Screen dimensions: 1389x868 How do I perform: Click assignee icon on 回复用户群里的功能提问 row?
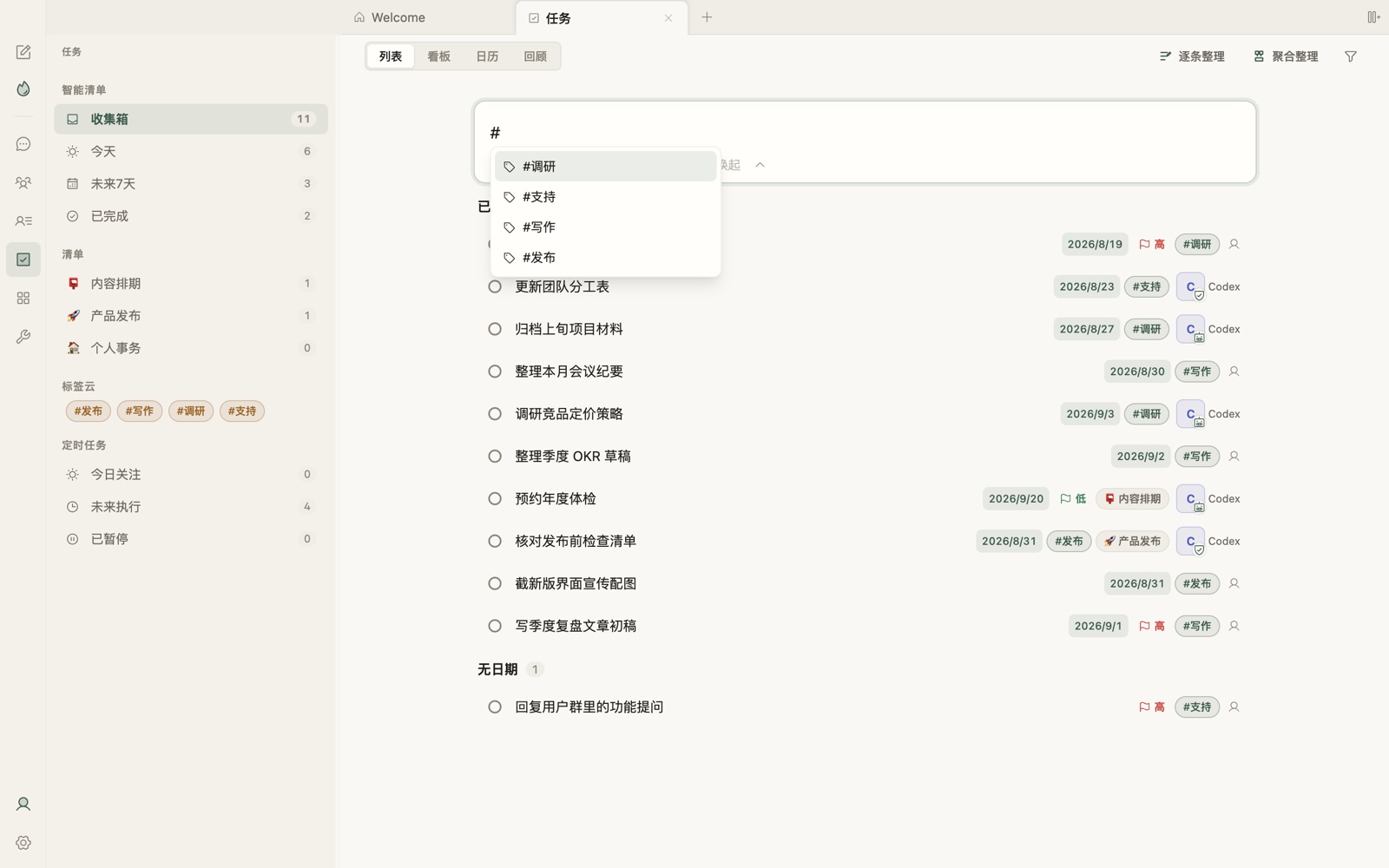(1234, 707)
